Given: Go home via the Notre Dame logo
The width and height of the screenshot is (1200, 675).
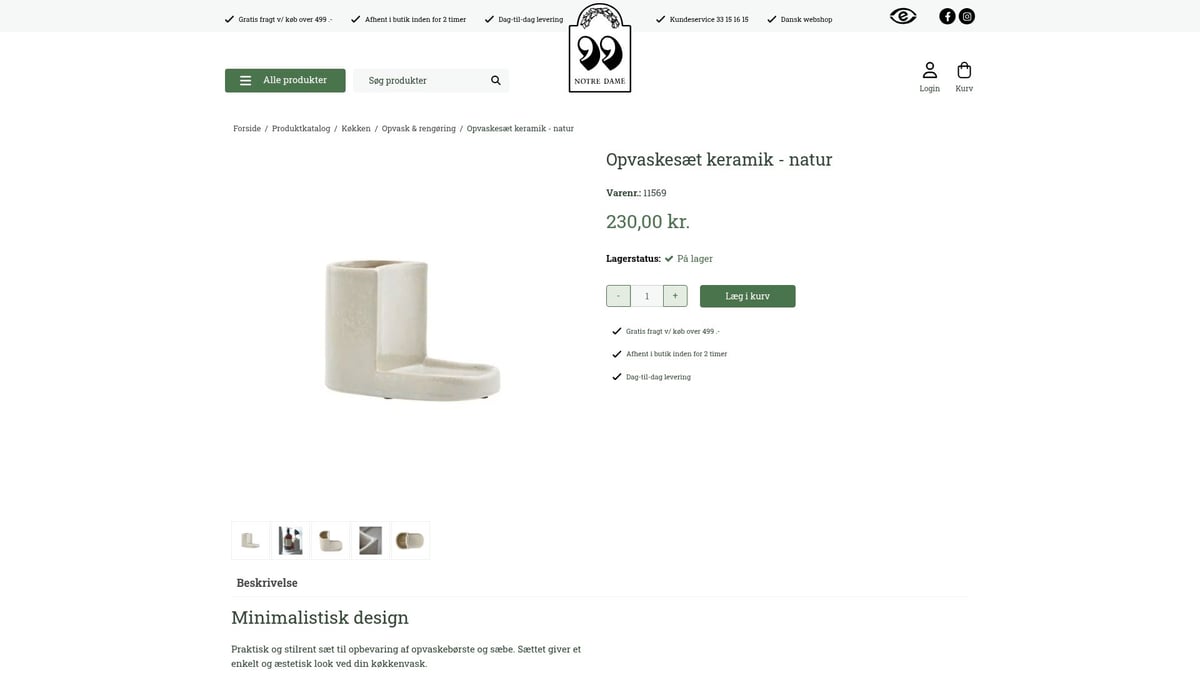Looking at the screenshot, I should click(600, 48).
